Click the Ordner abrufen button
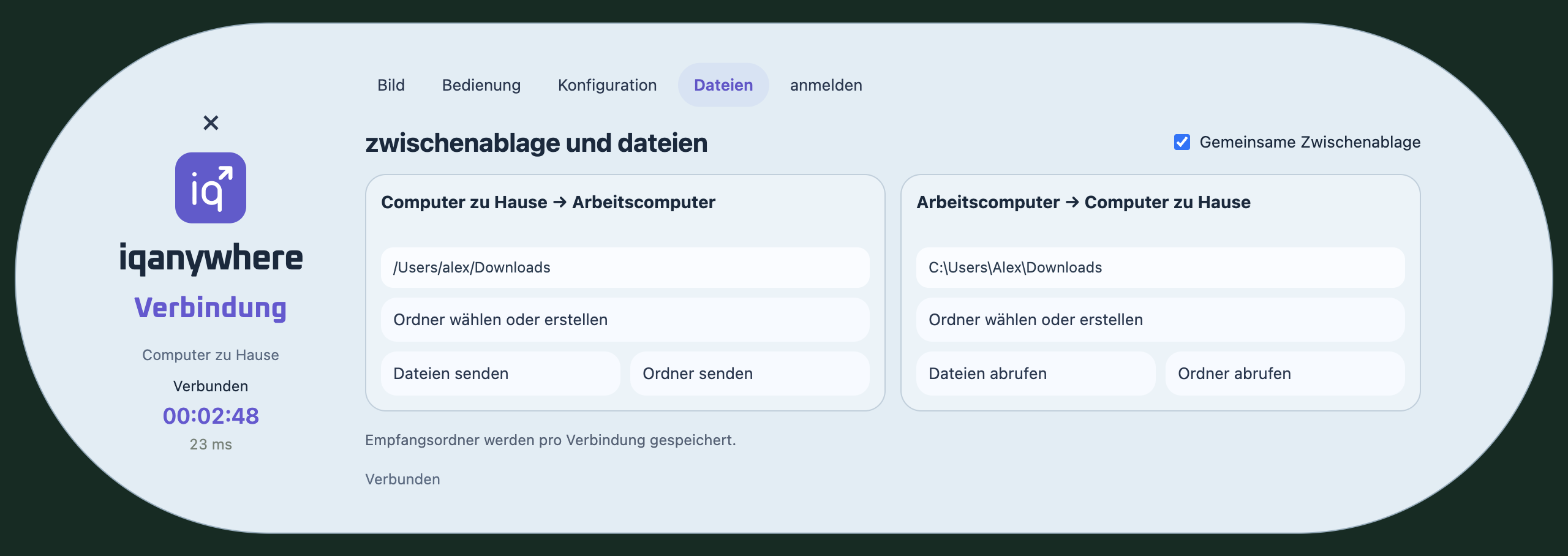This screenshot has height=556, width=1568. coord(1285,374)
